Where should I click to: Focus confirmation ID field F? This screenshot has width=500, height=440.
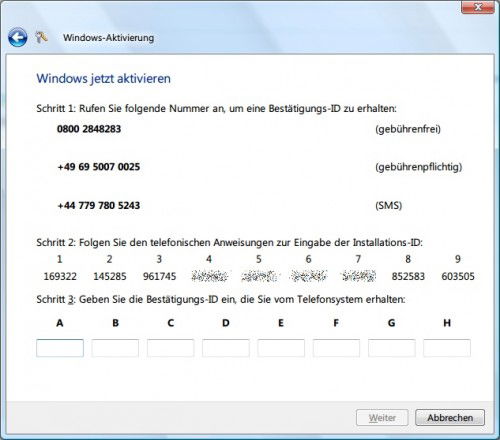coord(336,348)
